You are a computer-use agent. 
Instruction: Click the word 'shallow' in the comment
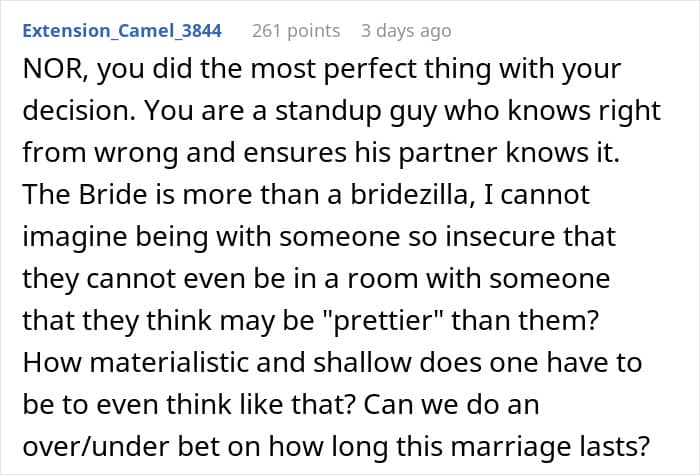coord(362,362)
